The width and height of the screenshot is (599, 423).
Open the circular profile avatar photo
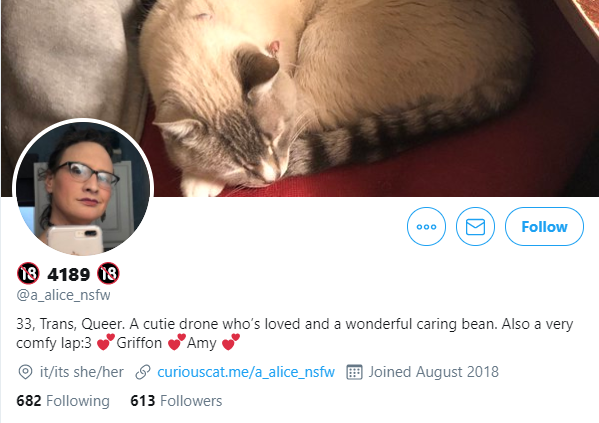pos(83,188)
